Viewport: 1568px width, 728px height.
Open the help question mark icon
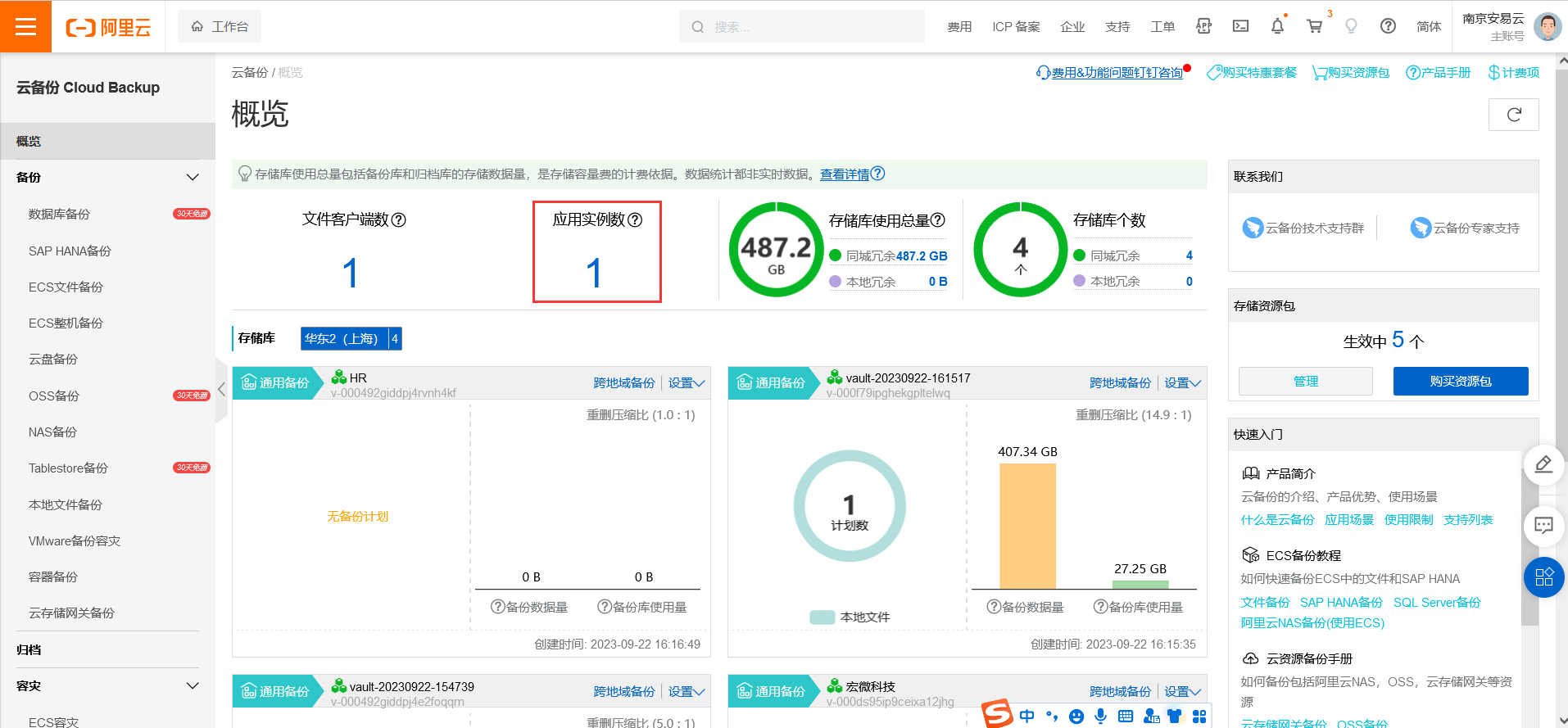1388,26
